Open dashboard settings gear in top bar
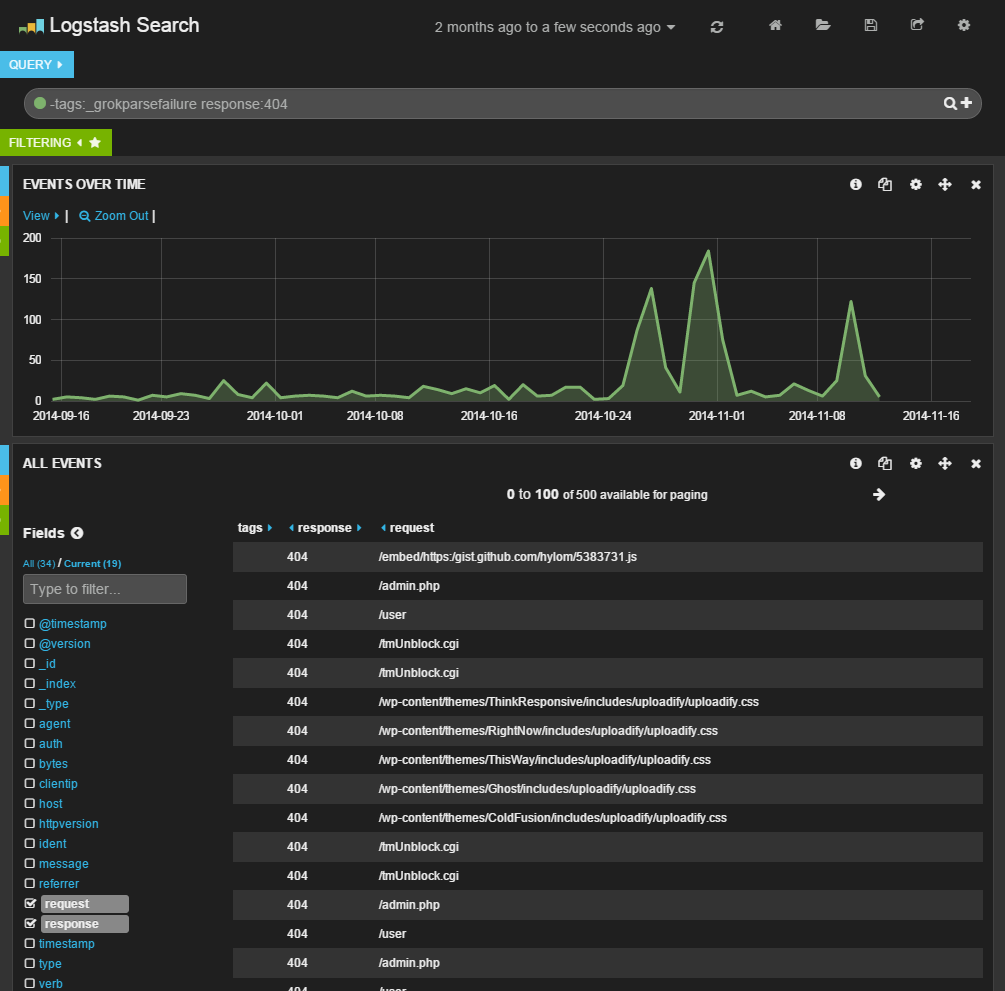This screenshot has height=991, width=1005. (x=964, y=26)
